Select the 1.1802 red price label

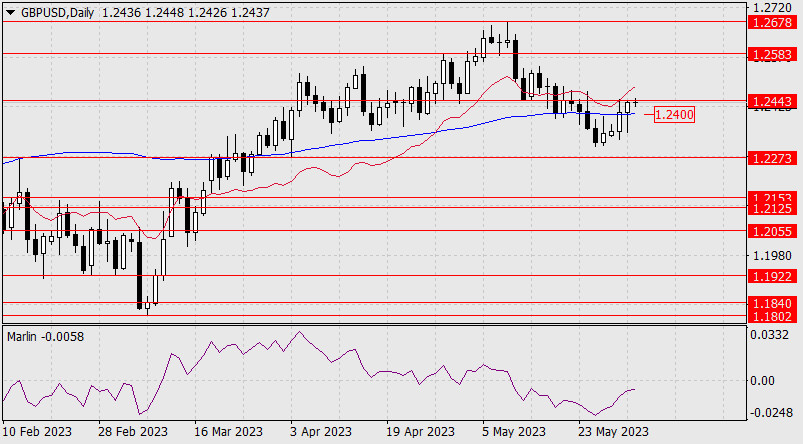[773, 316]
